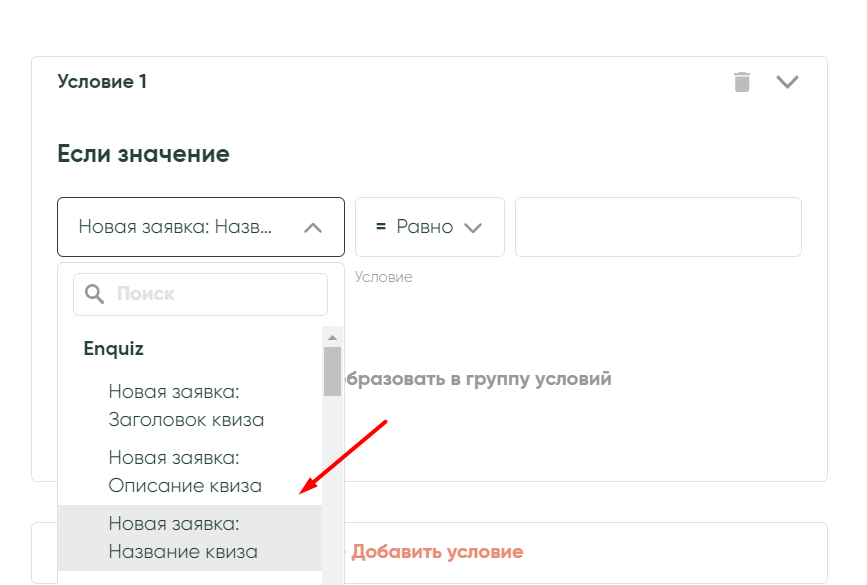867x585 pixels.
Task: Click the empty comparison value field
Action: click(x=657, y=227)
